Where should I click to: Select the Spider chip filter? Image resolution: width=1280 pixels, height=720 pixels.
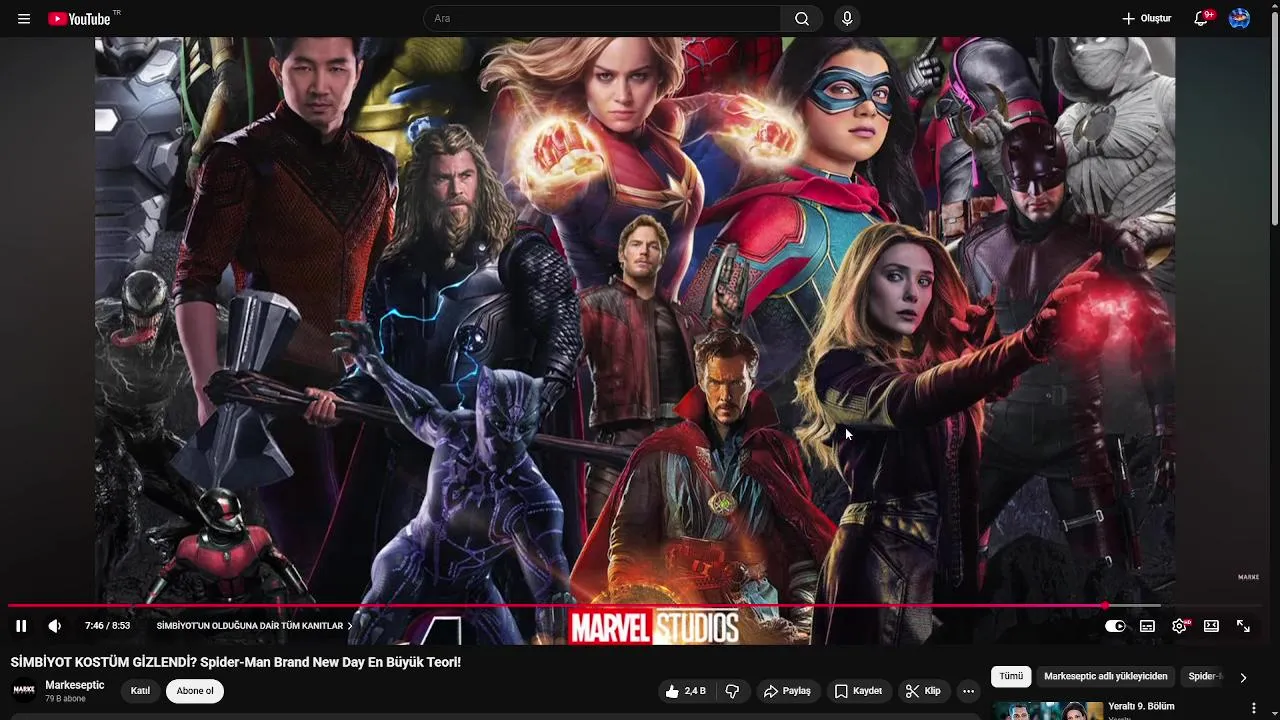tap(1204, 677)
